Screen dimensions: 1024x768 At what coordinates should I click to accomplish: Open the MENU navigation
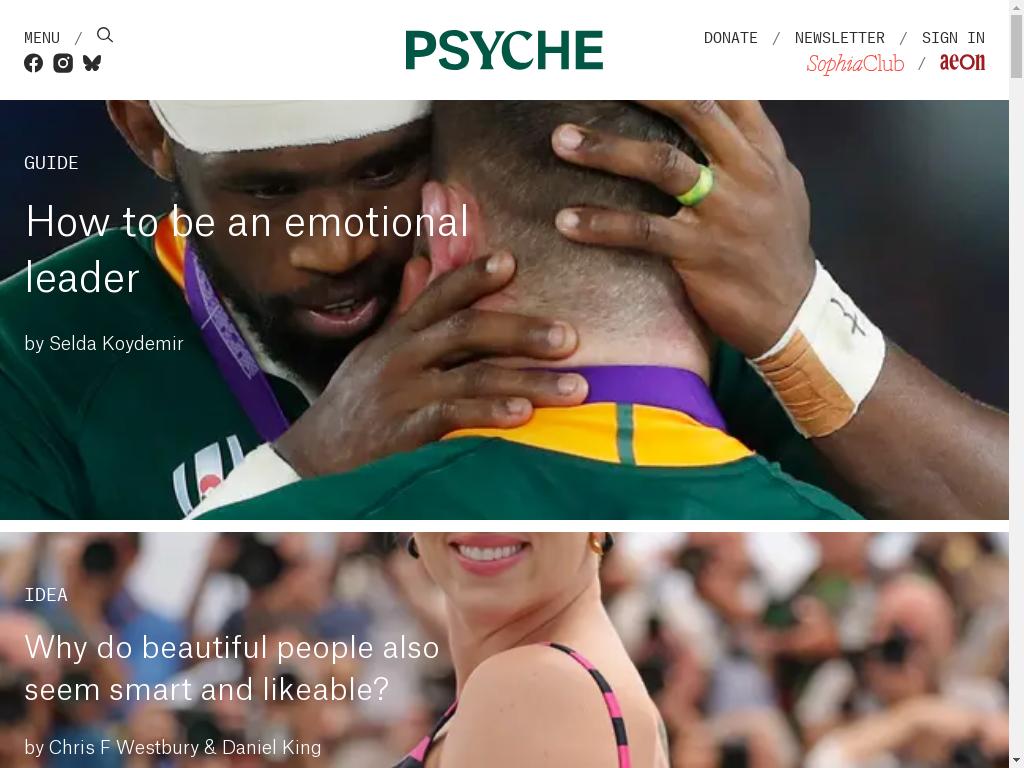[42, 38]
